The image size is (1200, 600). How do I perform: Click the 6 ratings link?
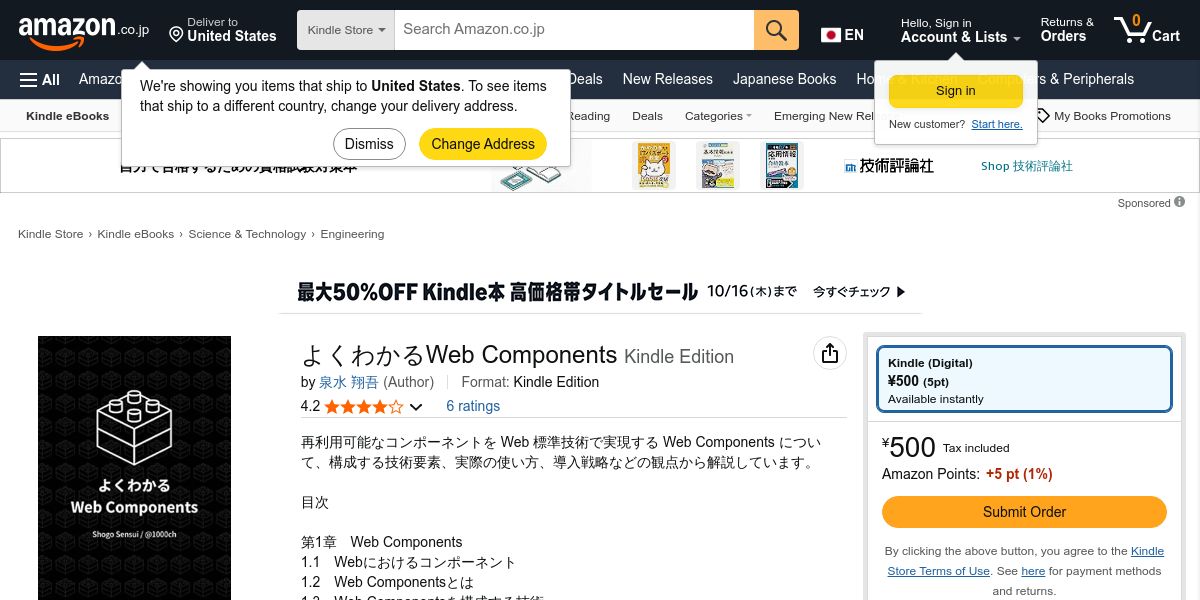click(473, 406)
